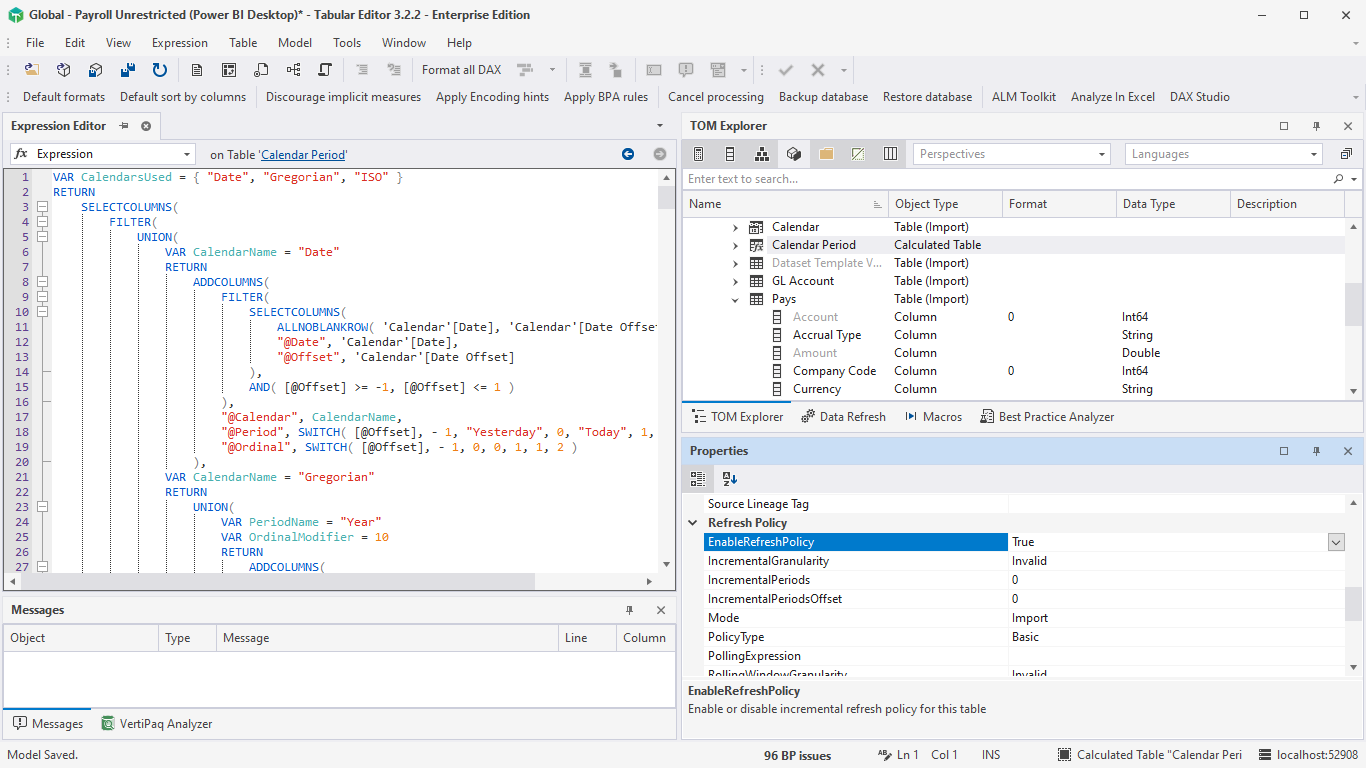This screenshot has width=1366, height=768.
Task: Switch Properties to categorized view
Action: [698, 479]
